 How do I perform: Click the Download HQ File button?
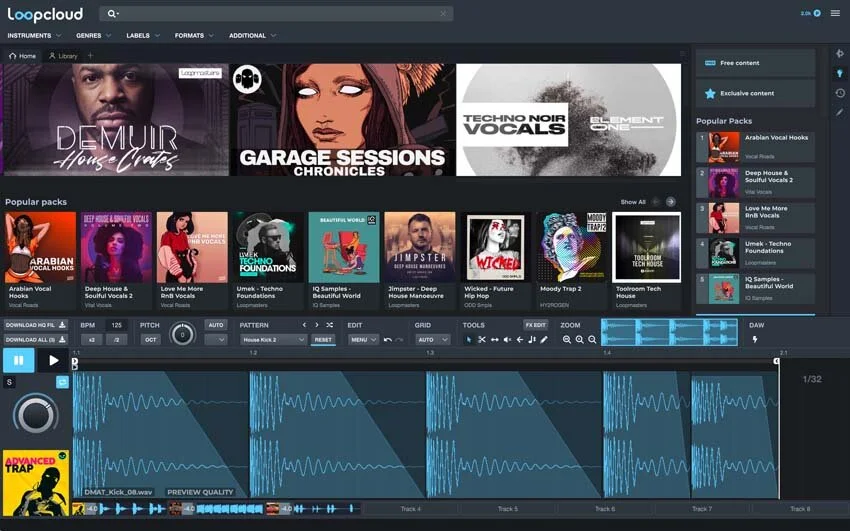pyautogui.click(x=35, y=325)
